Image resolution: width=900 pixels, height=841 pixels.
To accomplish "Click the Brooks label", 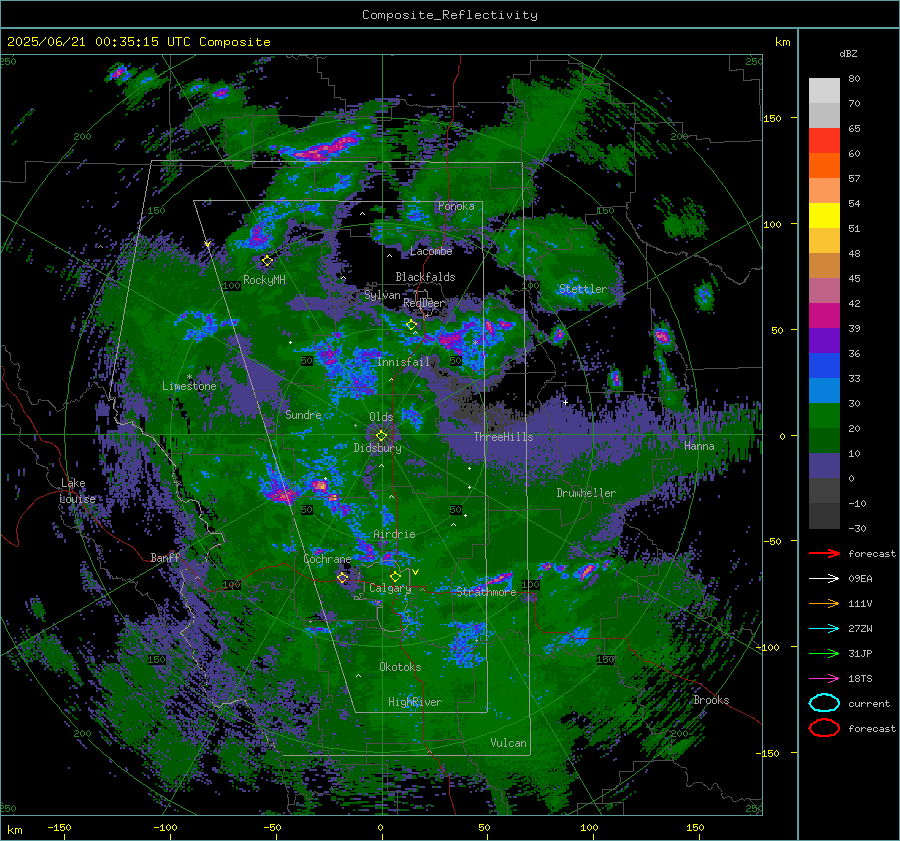I will click(x=711, y=700).
